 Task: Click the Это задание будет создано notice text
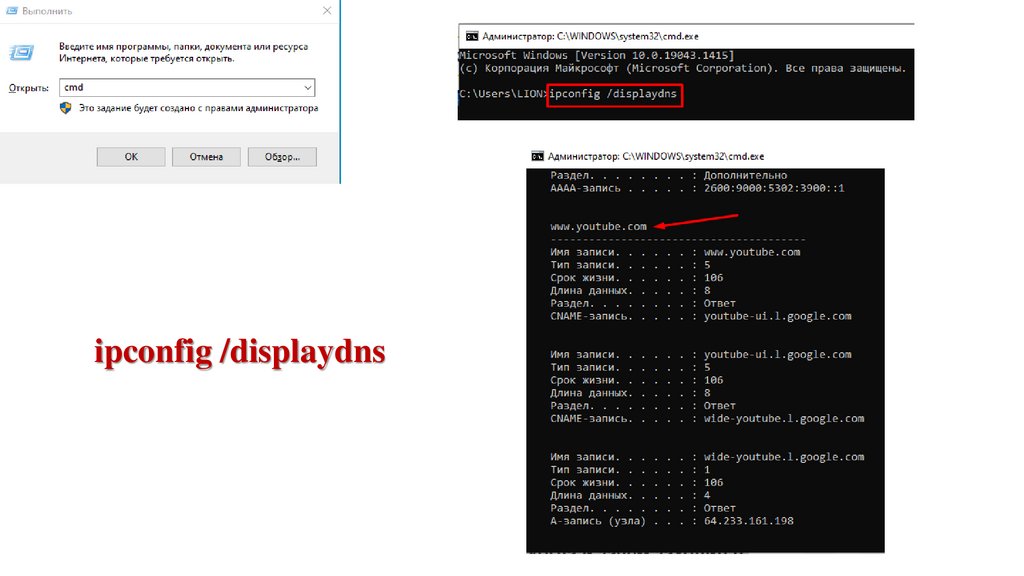(199, 108)
